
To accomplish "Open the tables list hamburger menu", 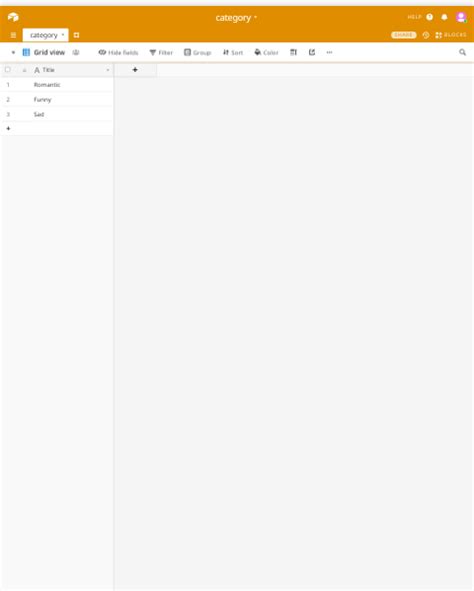I will coord(13,35).
